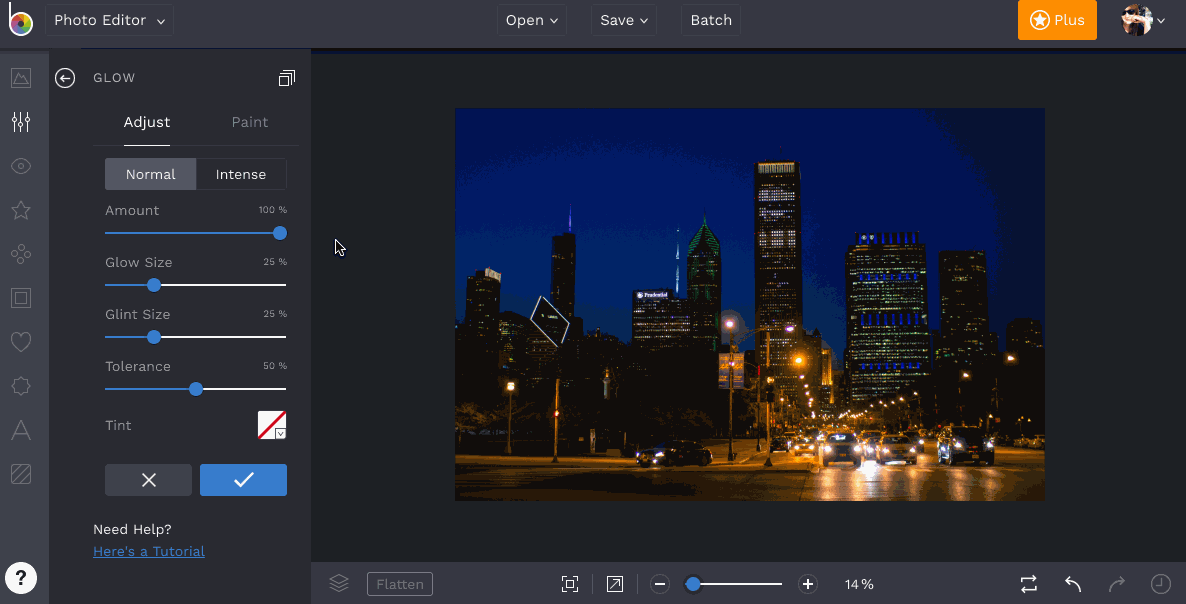
Task: Click the orange Plus upgrade button
Action: tap(1057, 20)
